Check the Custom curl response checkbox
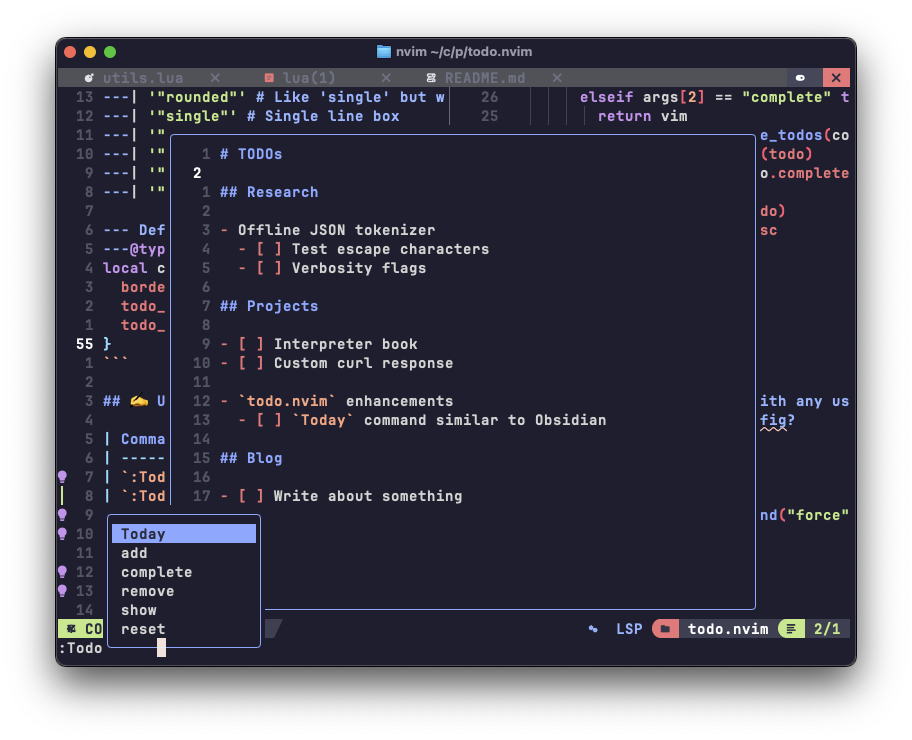912x740 pixels. pyautogui.click(x=251, y=363)
